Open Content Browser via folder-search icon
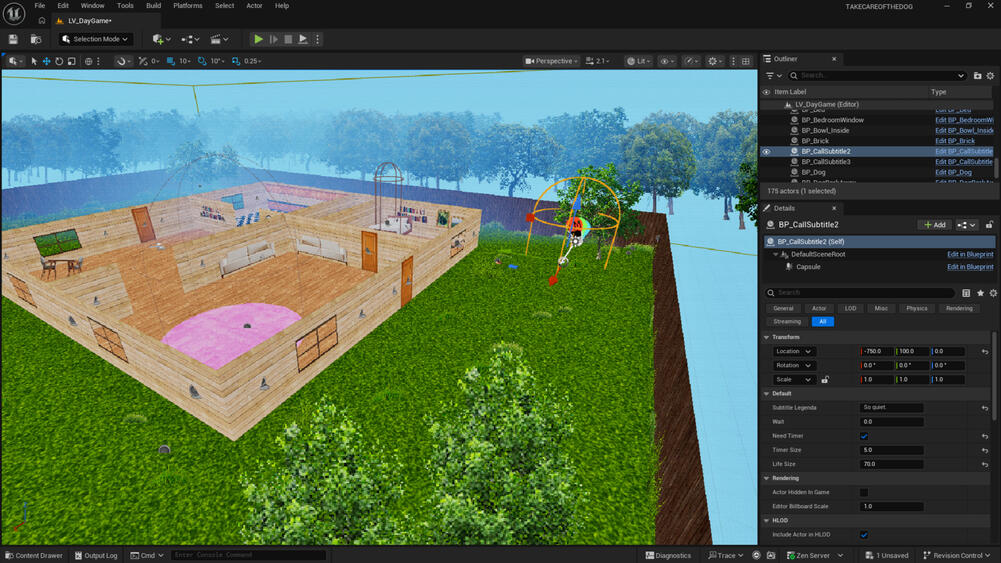This screenshot has width=1001, height=563. pos(36,40)
